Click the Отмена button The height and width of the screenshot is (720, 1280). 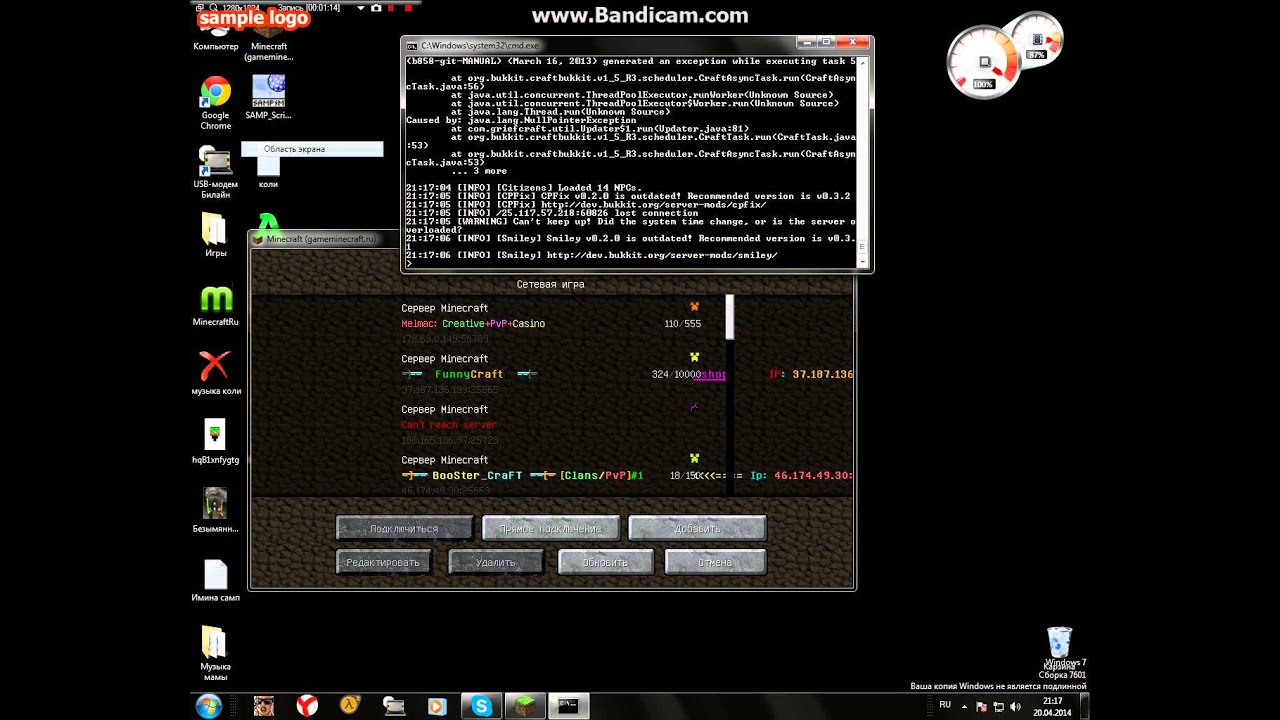(715, 562)
